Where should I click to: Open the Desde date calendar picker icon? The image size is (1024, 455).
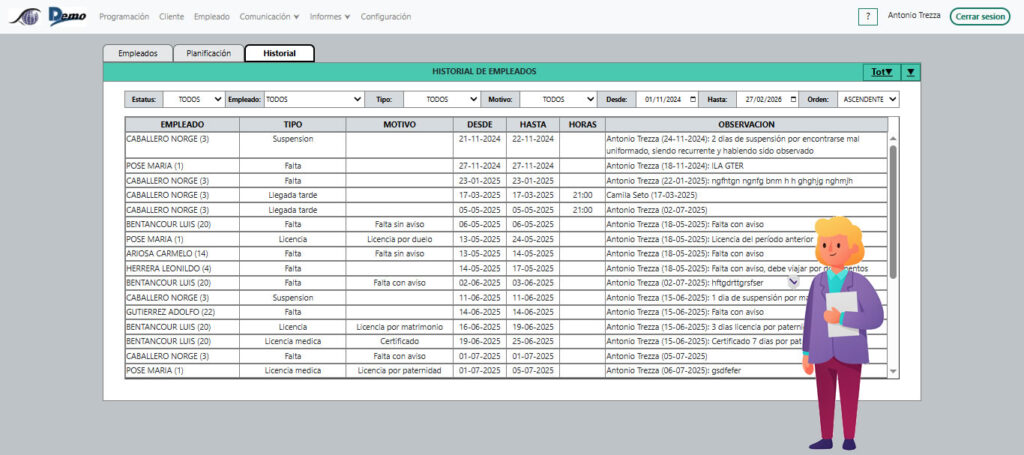point(693,100)
